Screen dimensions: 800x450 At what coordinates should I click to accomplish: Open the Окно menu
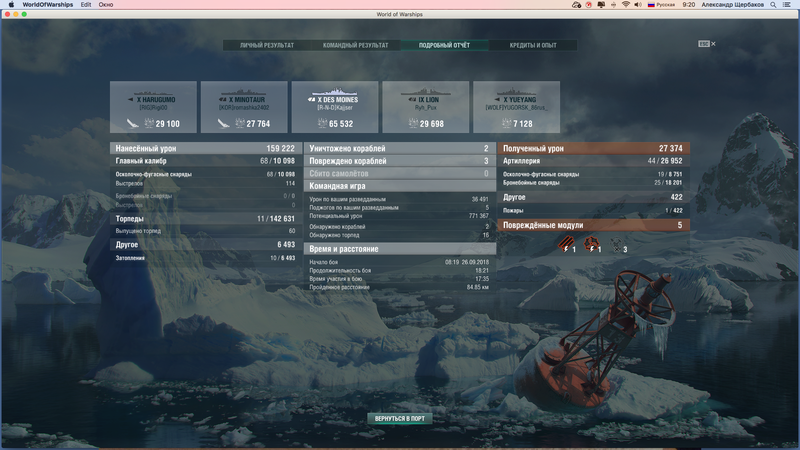coord(106,5)
